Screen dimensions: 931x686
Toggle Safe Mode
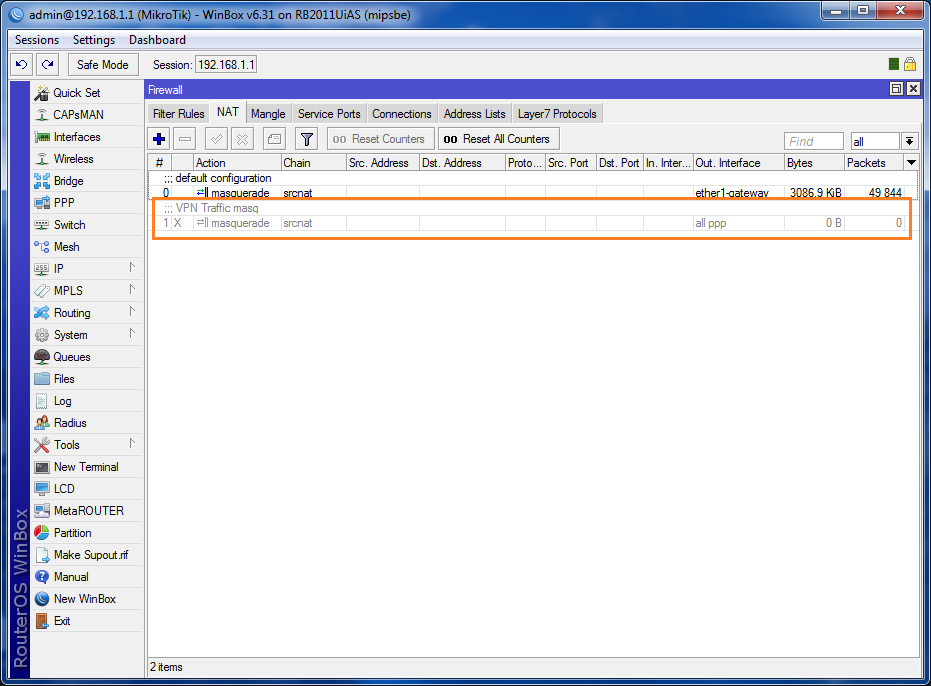(103, 65)
